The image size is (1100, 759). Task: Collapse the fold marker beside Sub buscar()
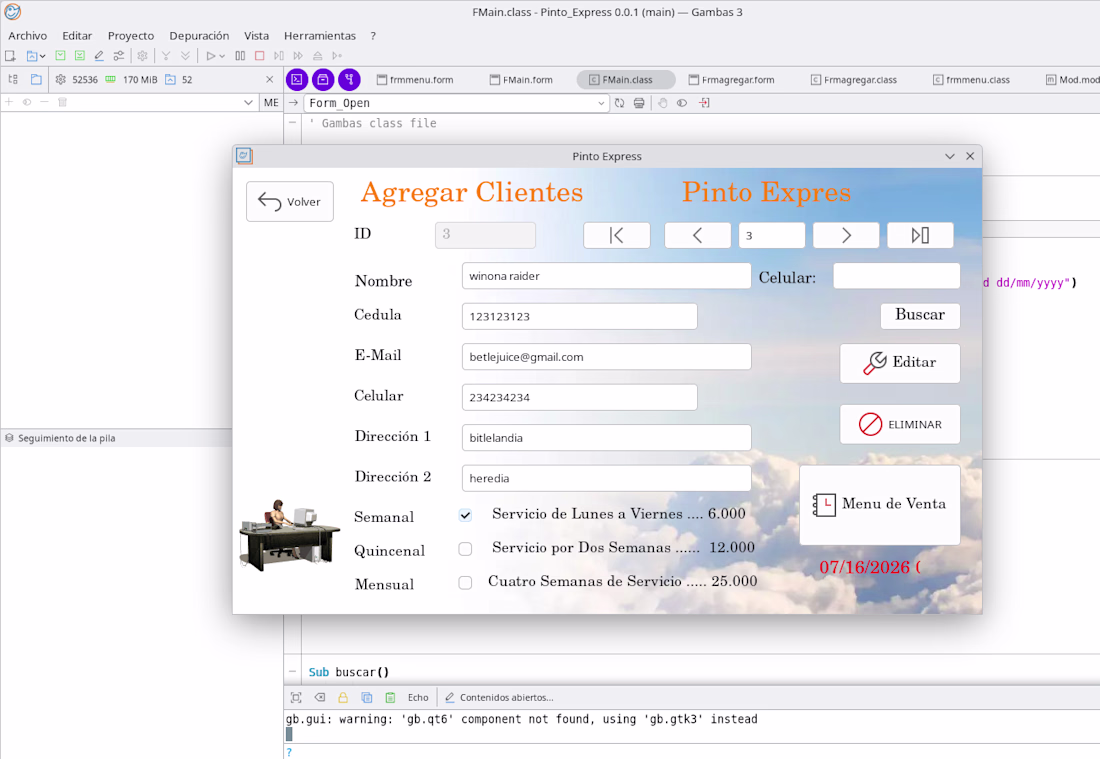pos(293,671)
